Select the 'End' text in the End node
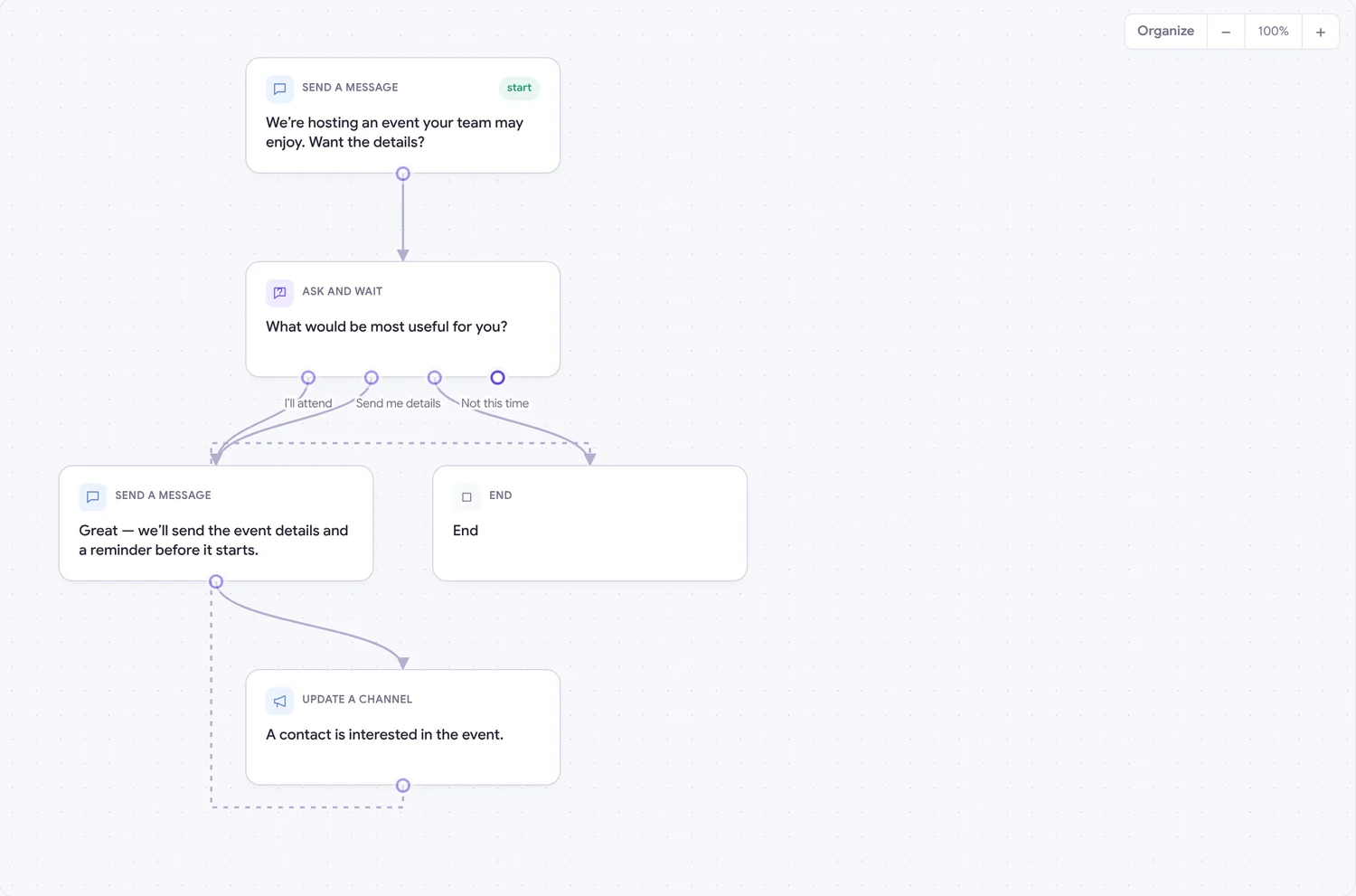1356x896 pixels. click(466, 531)
